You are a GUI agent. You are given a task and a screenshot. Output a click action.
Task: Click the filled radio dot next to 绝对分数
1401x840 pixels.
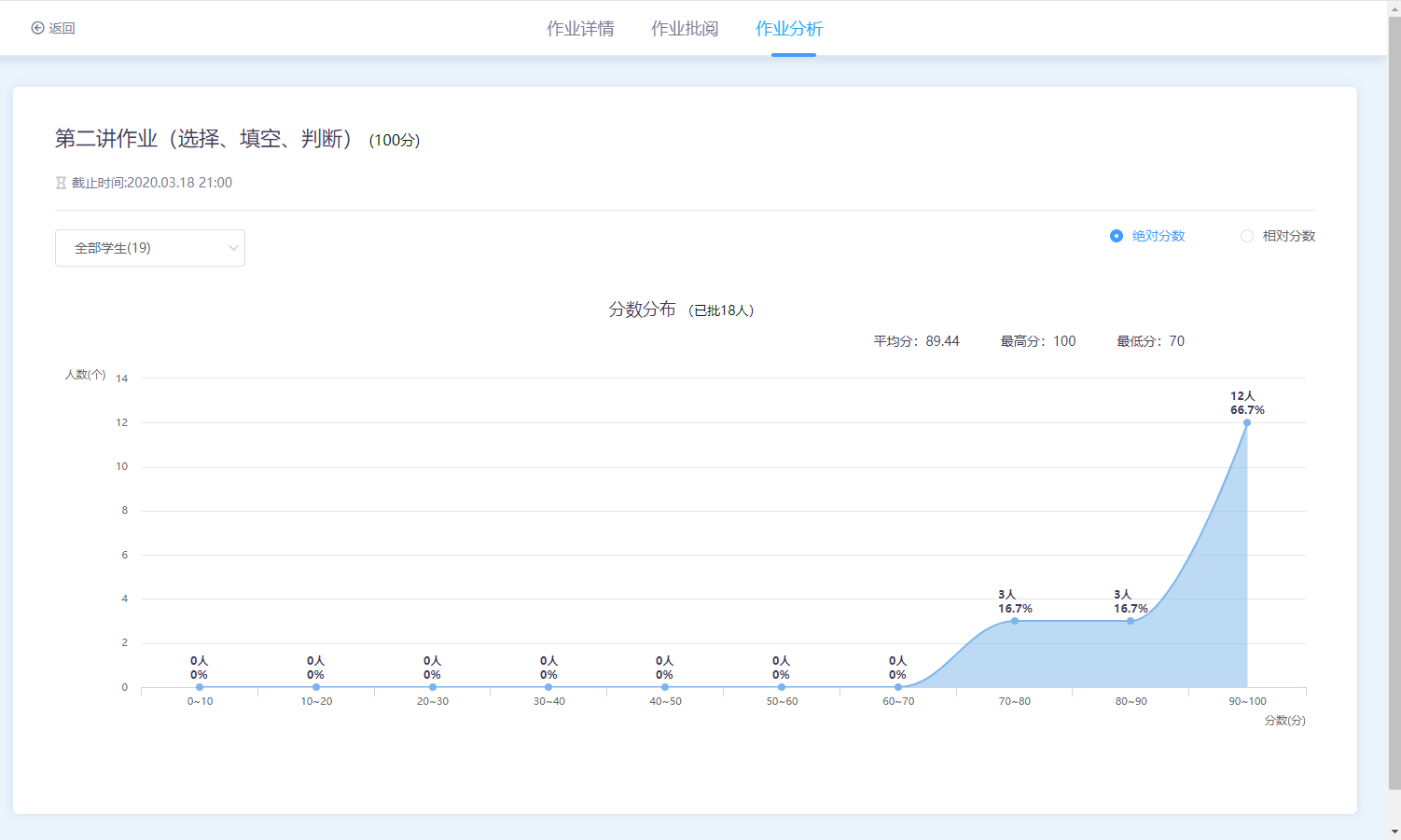tap(1116, 236)
